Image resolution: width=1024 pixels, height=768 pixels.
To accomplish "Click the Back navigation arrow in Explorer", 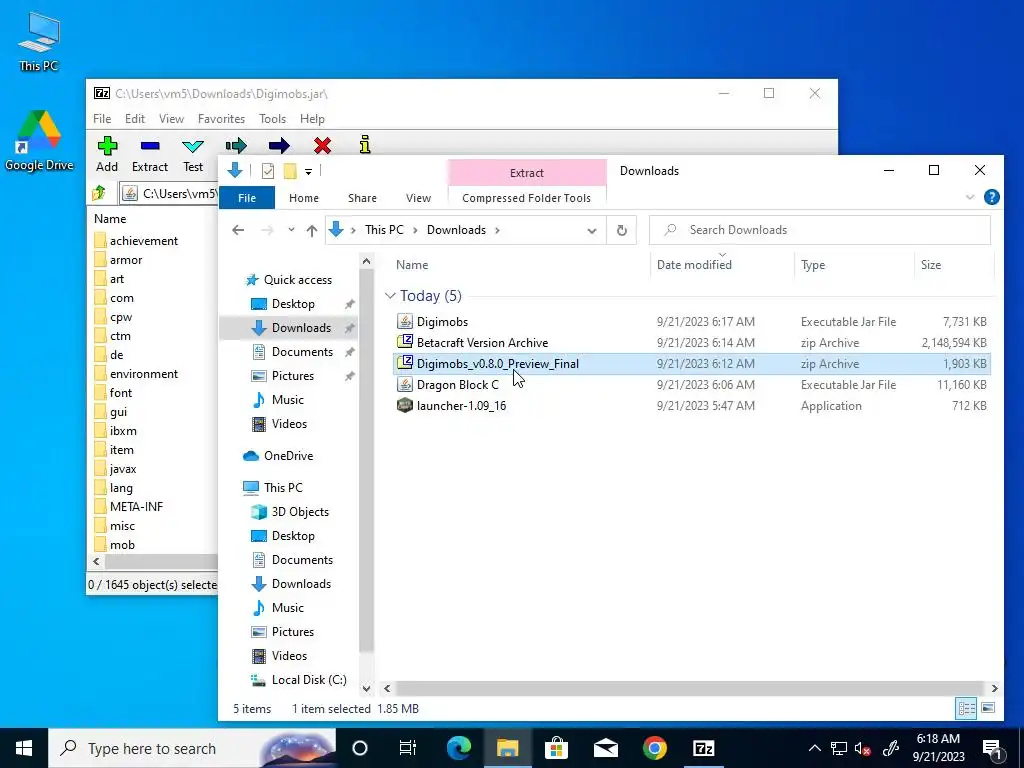I will click(238, 230).
